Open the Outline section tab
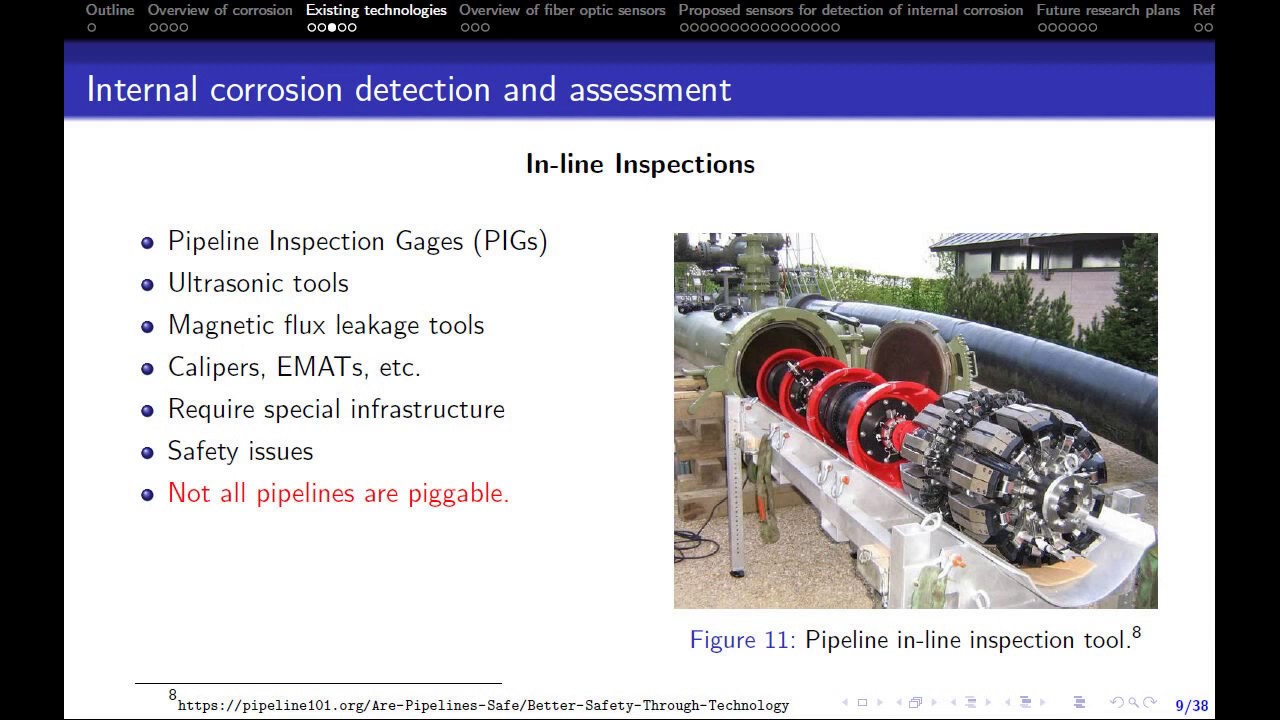 [x=110, y=10]
